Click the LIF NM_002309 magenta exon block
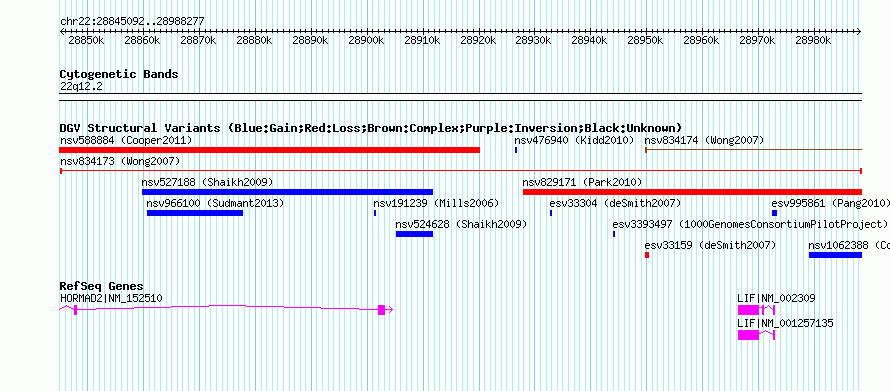This screenshot has width=890, height=391. tap(748, 309)
